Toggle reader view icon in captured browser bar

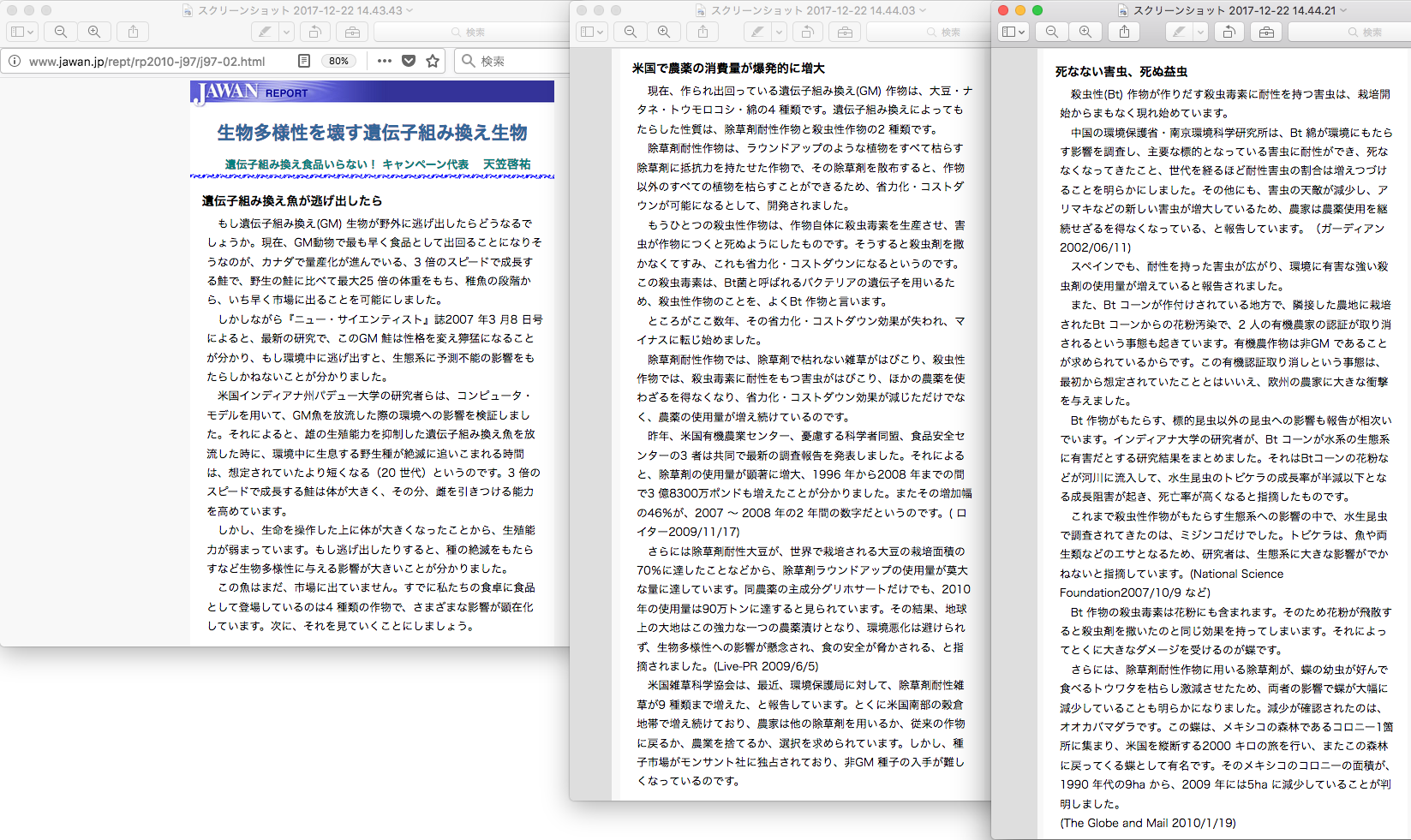coord(304,61)
